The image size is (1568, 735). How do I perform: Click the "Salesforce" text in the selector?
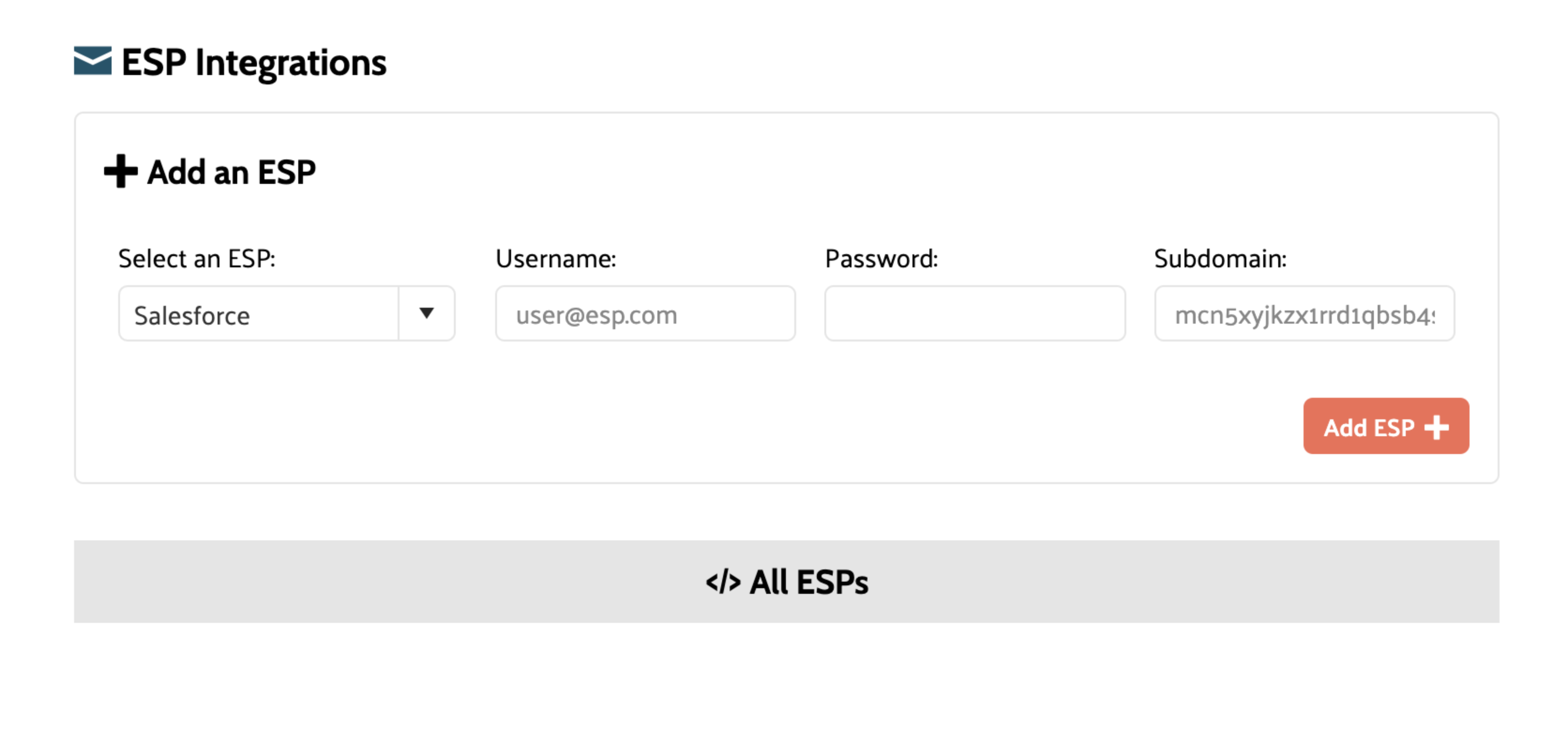(192, 316)
